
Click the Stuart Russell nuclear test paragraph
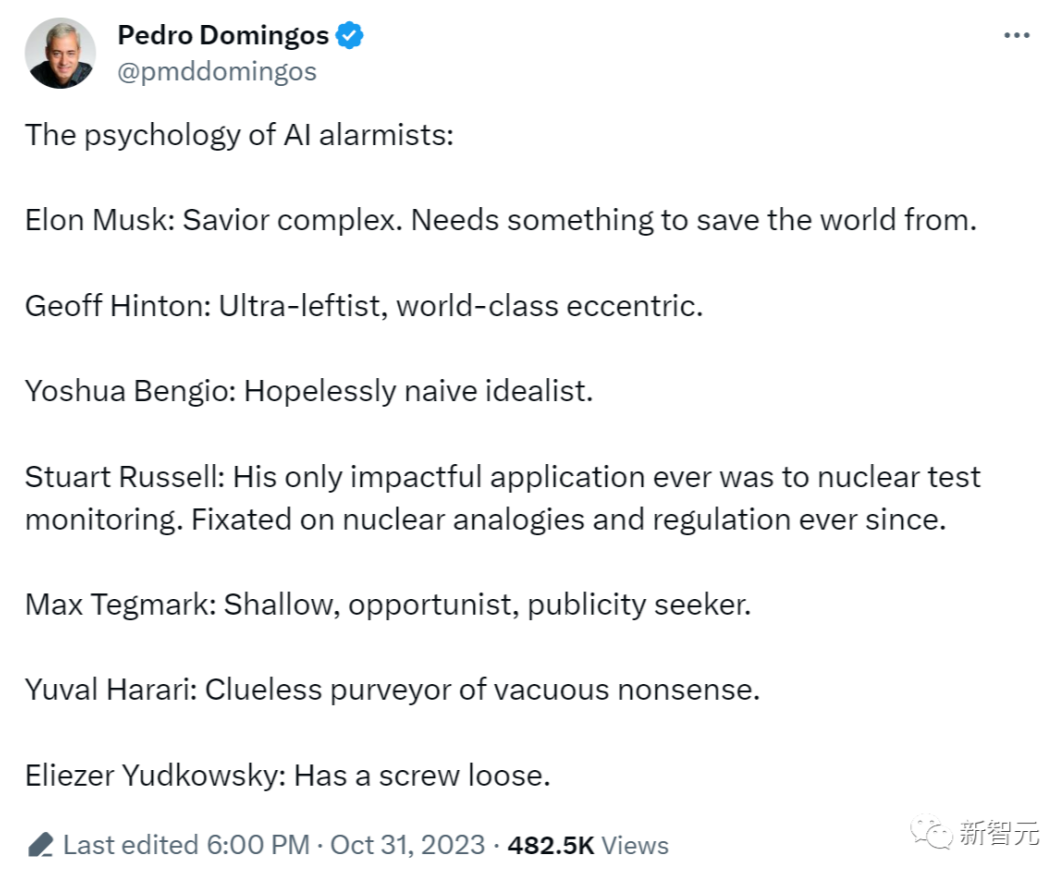coord(502,497)
